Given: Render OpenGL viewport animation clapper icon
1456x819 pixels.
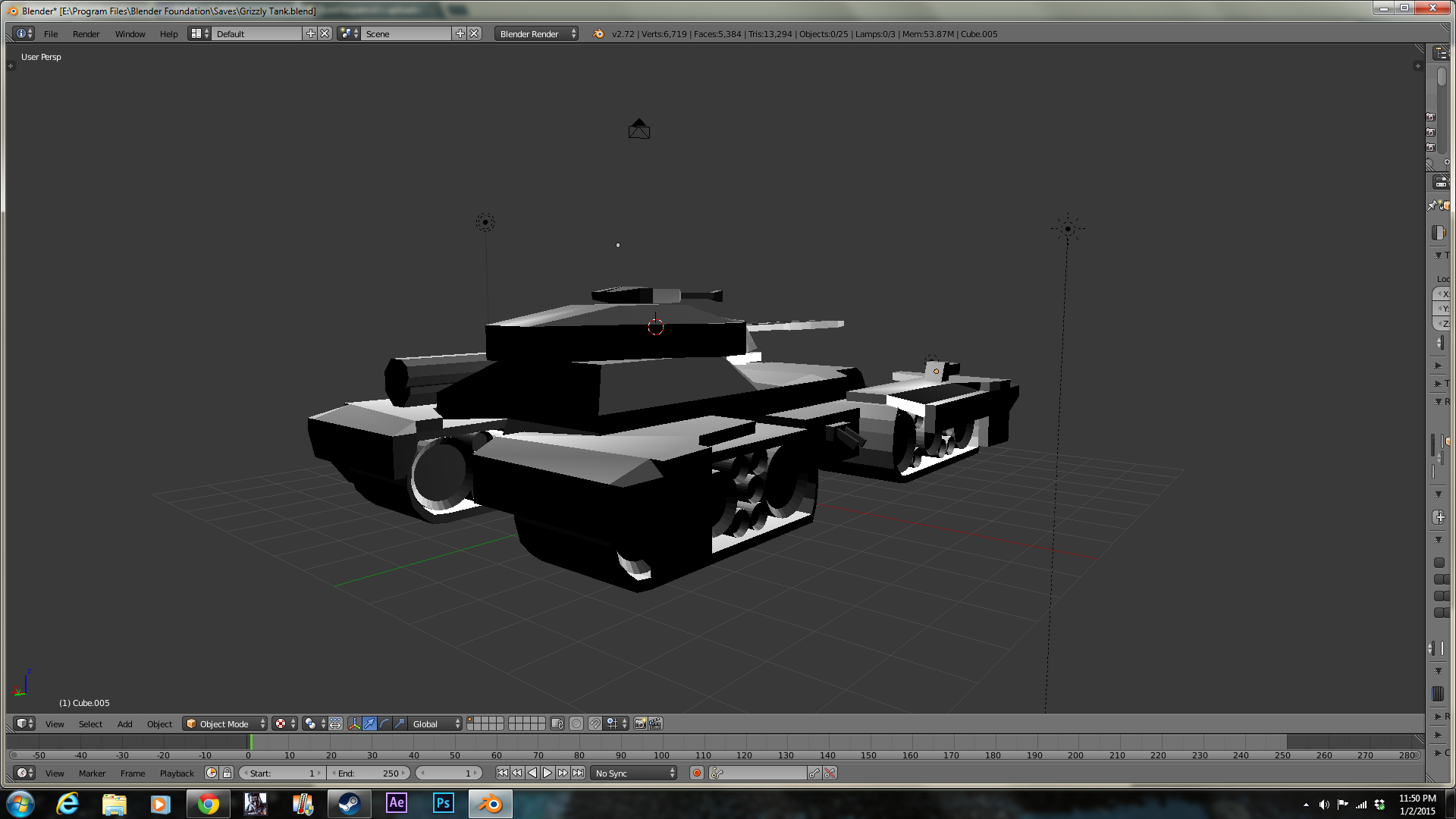Looking at the screenshot, I should [656, 724].
